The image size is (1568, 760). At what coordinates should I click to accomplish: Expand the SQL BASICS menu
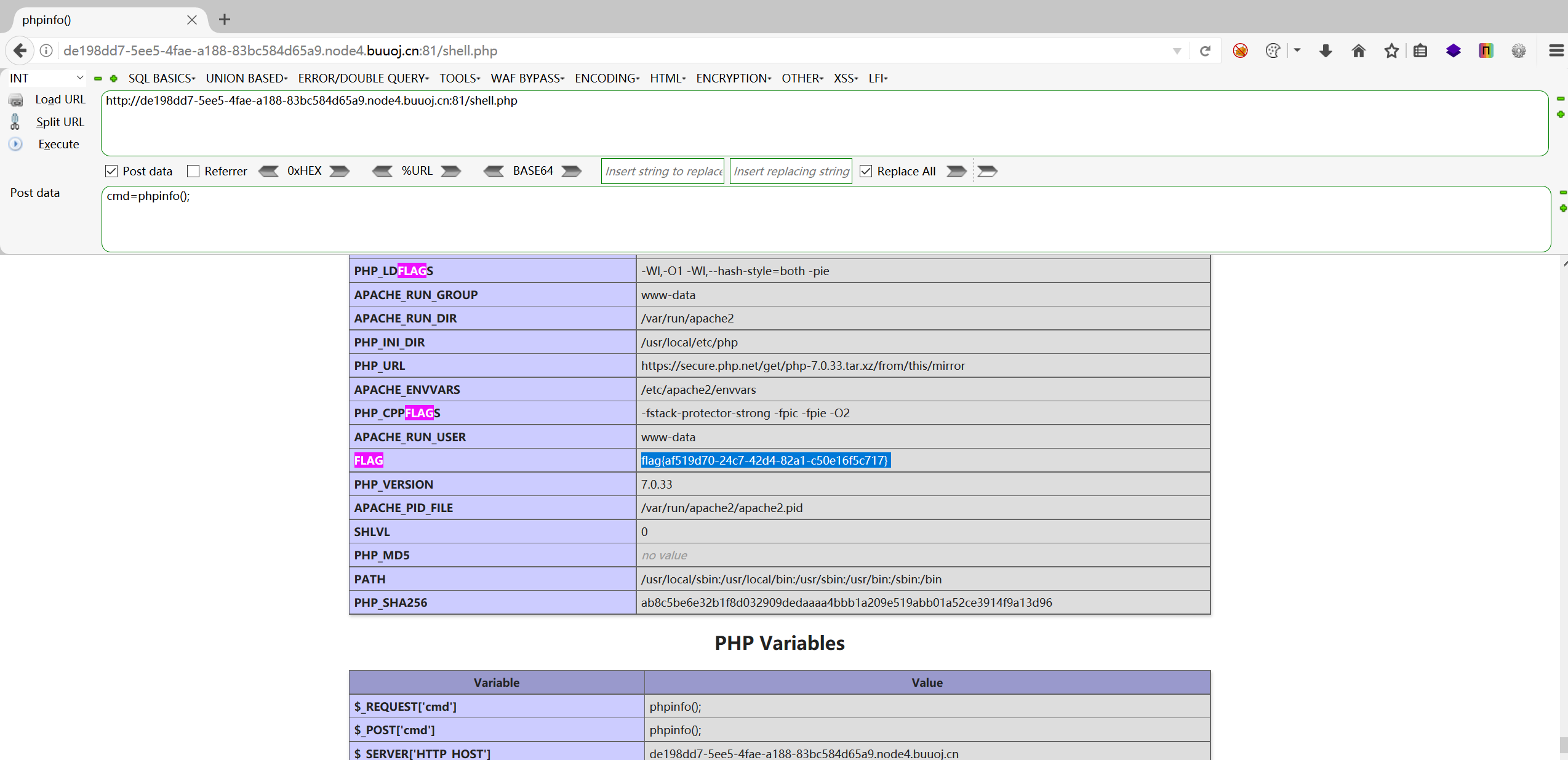[162, 78]
